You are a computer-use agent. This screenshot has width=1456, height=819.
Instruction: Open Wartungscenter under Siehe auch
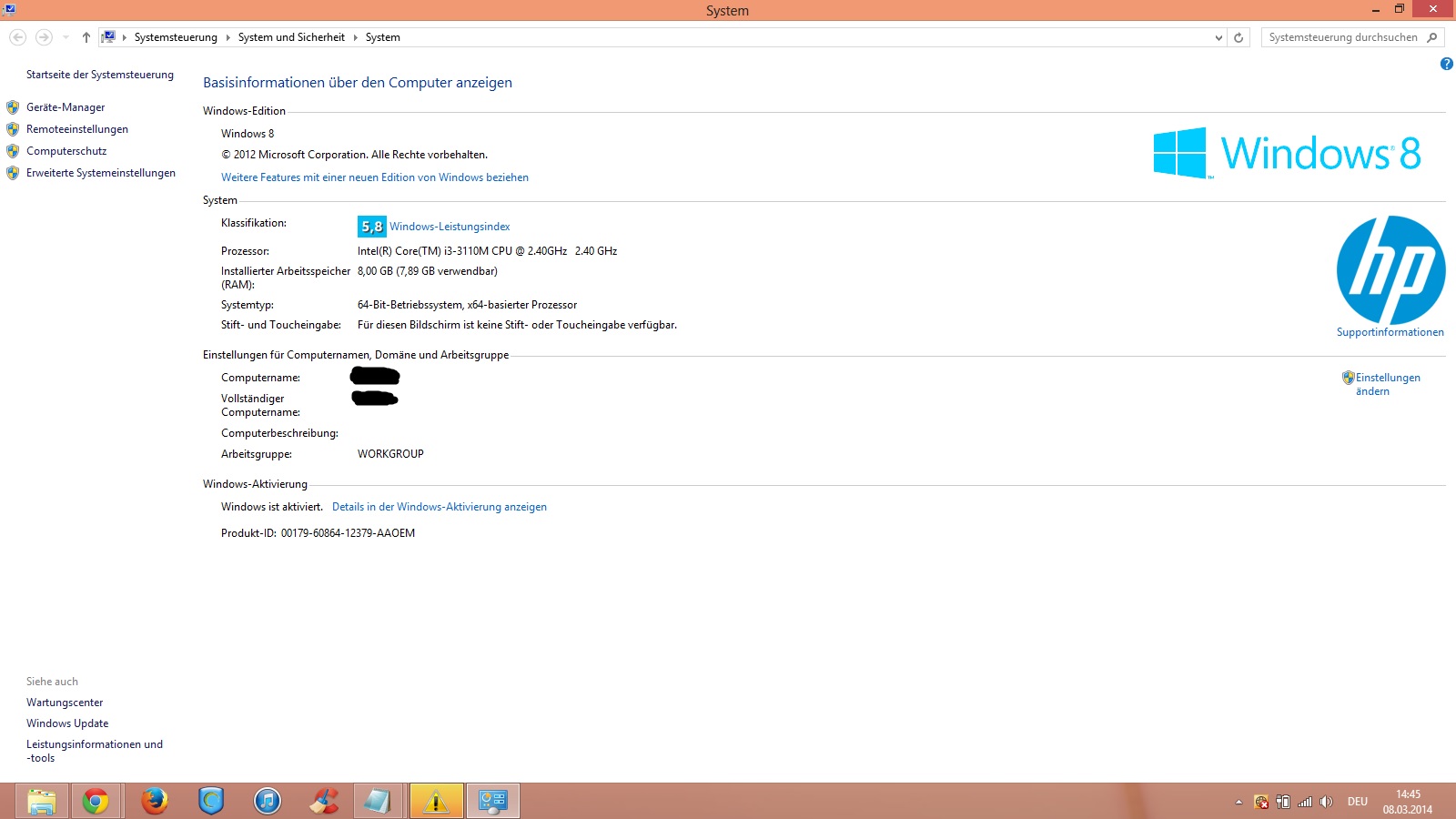click(65, 703)
